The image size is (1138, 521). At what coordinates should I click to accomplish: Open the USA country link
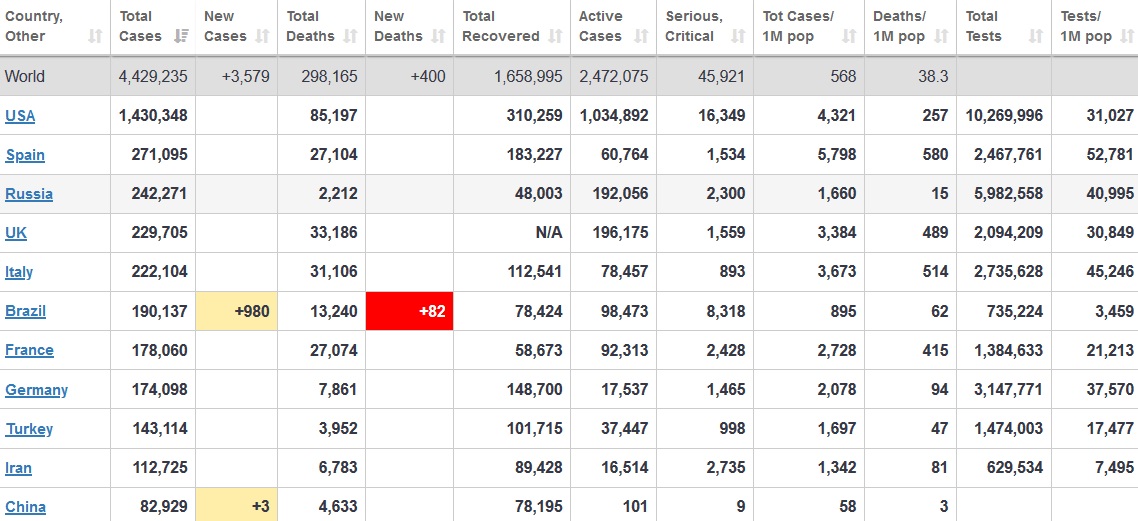tap(20, 115)
